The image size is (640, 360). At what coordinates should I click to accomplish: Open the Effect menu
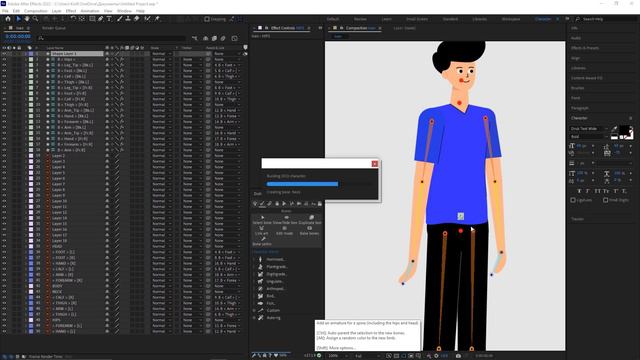(x=71, y=11)
